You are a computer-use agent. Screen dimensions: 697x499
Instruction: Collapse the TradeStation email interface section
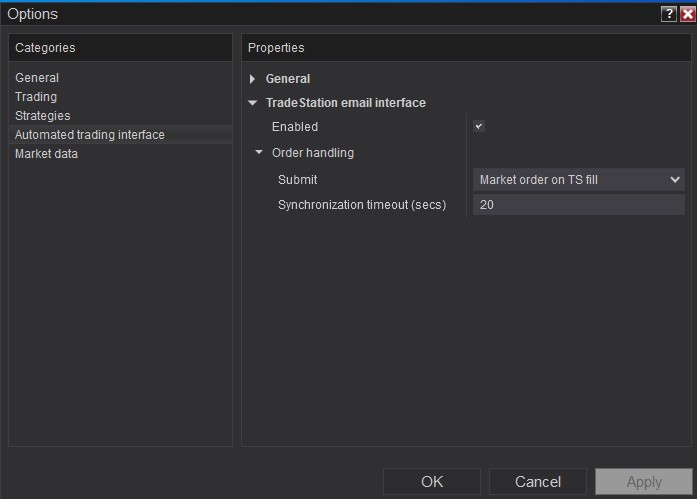coord(253,103)
